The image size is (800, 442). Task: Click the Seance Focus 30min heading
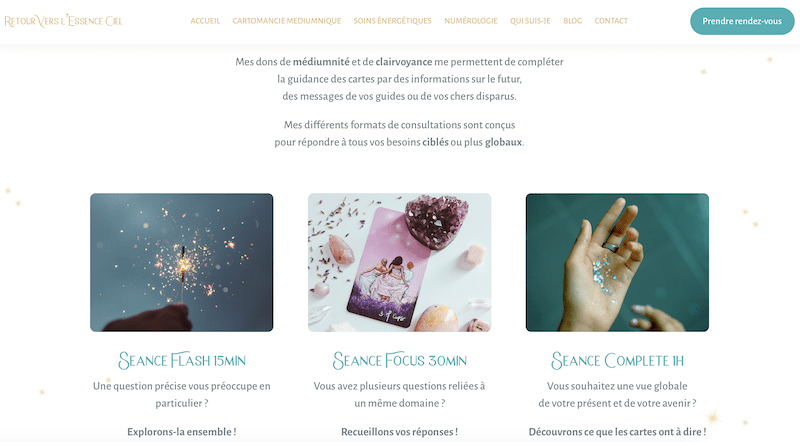[399, 360]
